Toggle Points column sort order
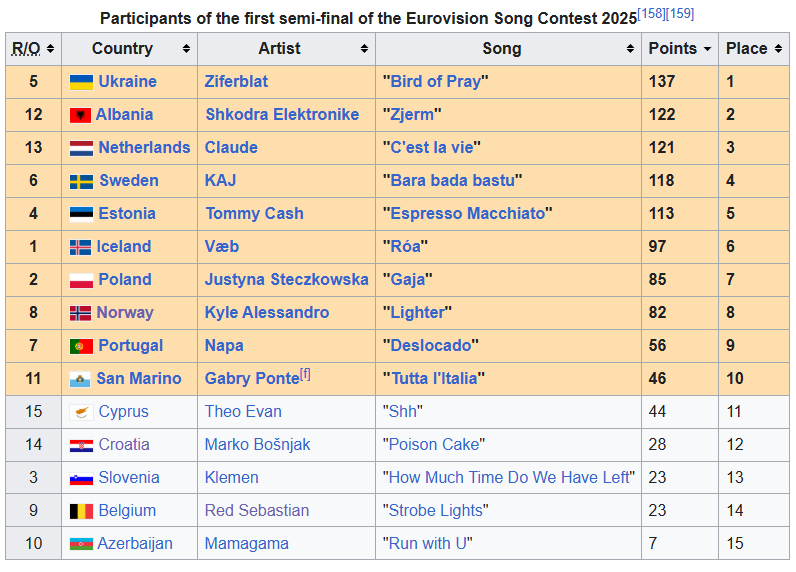796x572 pixels. (707, 49)
